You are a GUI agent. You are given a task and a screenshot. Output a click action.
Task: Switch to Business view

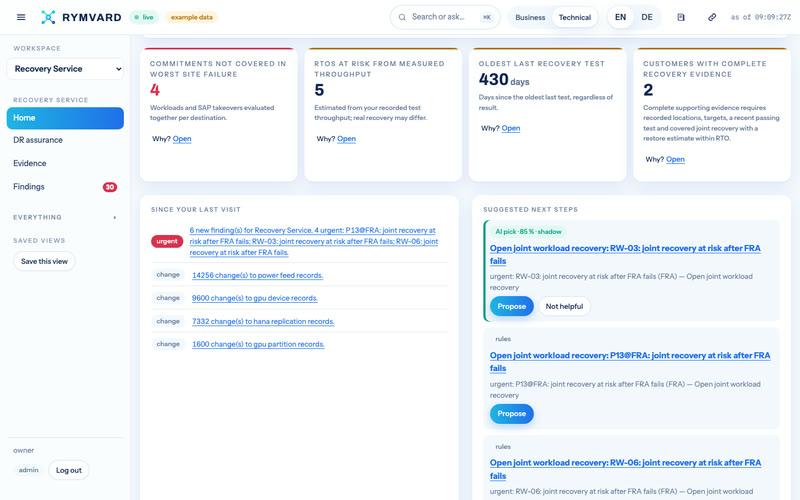click(x=530, y=17)
